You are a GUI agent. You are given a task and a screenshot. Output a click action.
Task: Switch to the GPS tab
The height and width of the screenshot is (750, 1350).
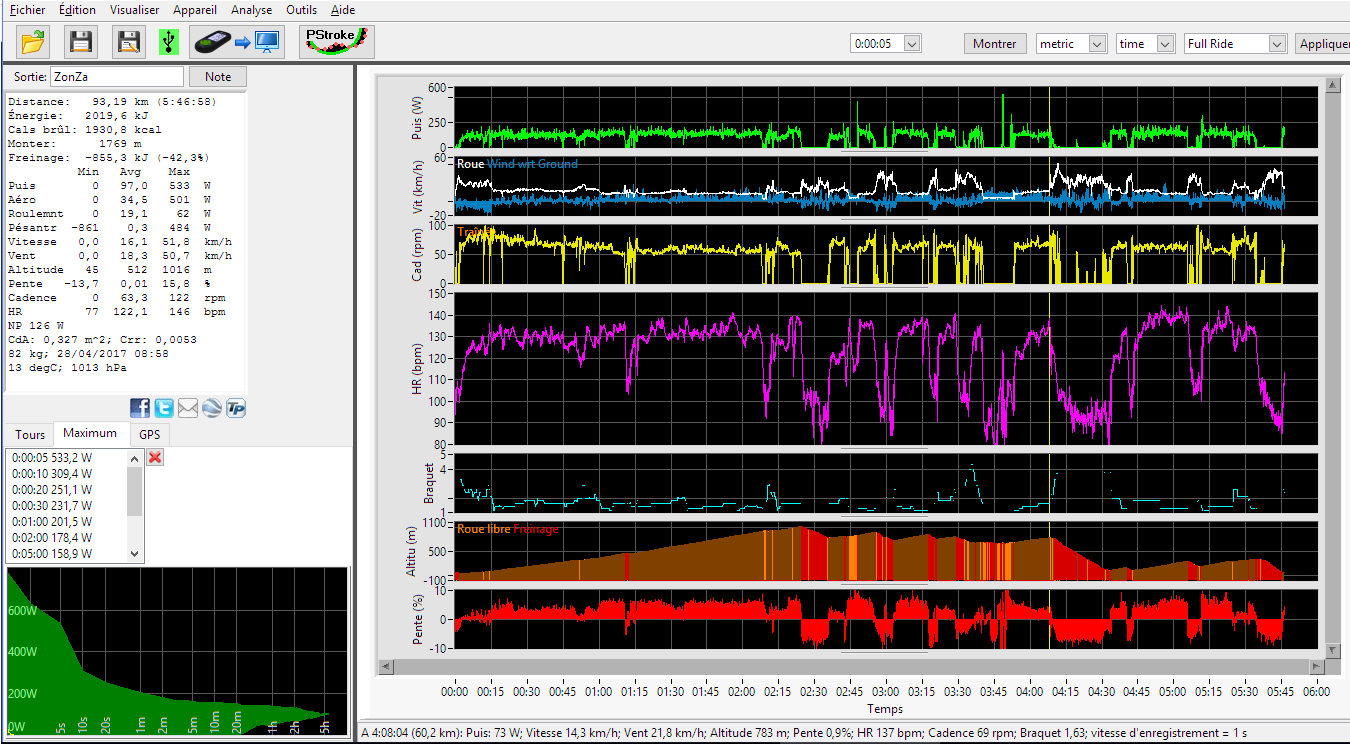click(150, 435)
